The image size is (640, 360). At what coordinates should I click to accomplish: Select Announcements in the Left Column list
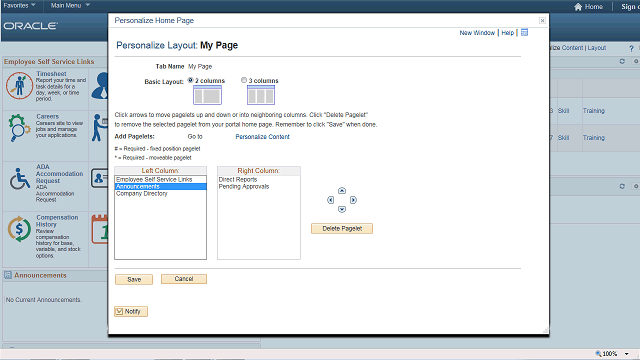[x=160, y=187]
